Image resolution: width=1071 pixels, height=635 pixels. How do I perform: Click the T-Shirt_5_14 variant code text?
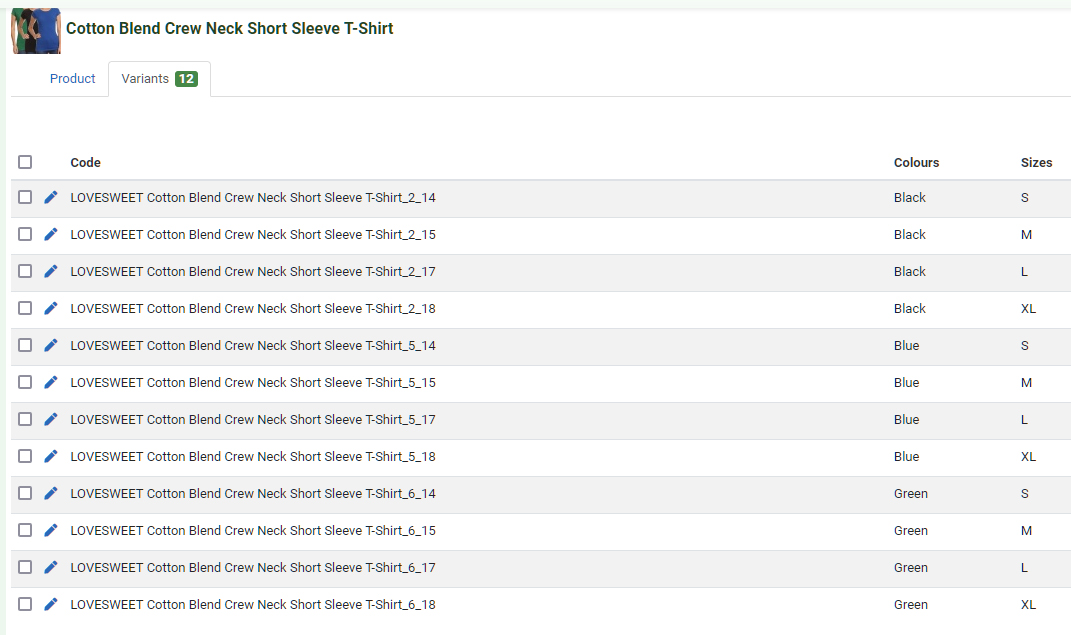(x=253, y=345)
